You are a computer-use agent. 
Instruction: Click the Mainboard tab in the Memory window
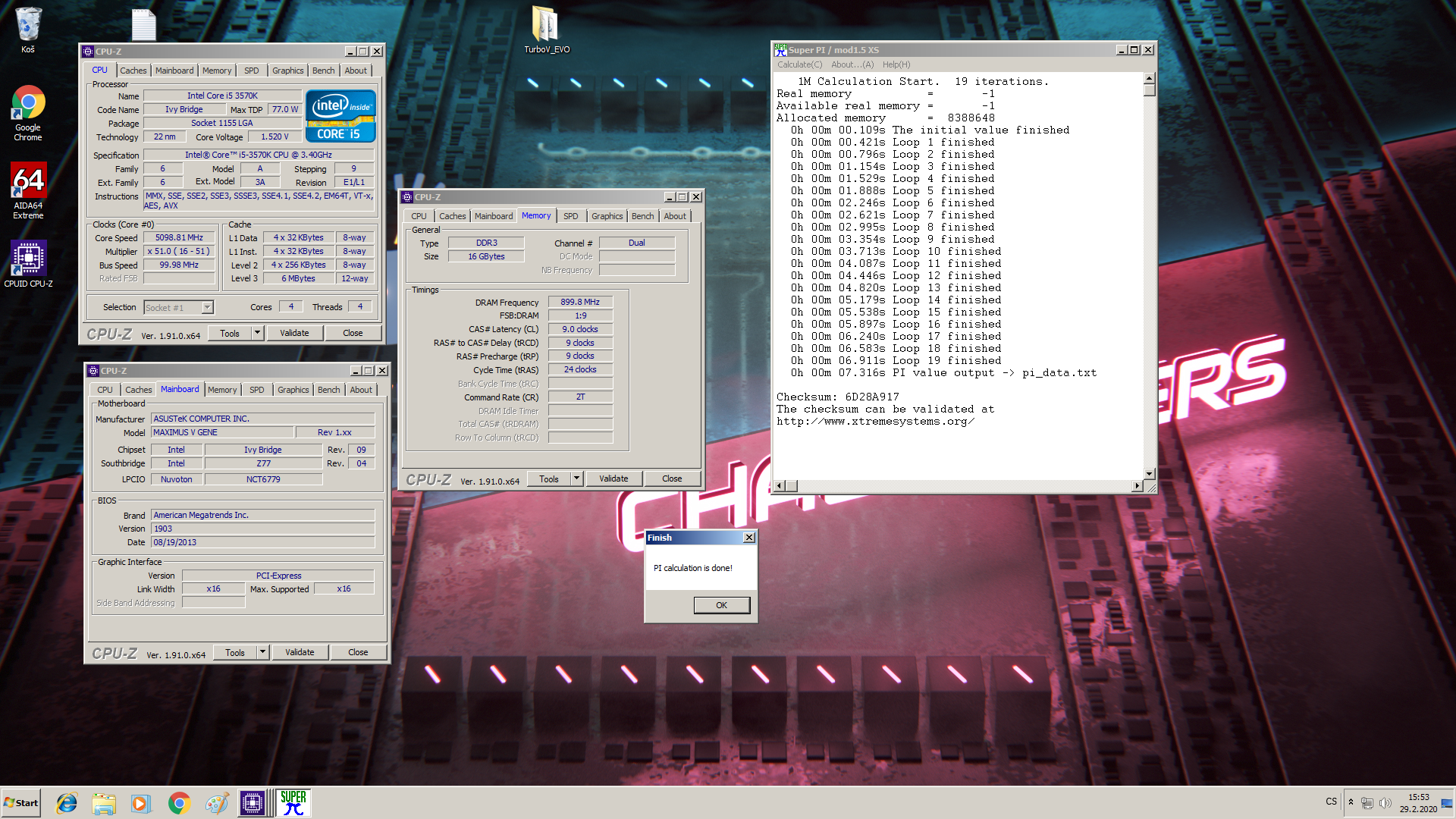pyautogui.click(x=494, y=216)
